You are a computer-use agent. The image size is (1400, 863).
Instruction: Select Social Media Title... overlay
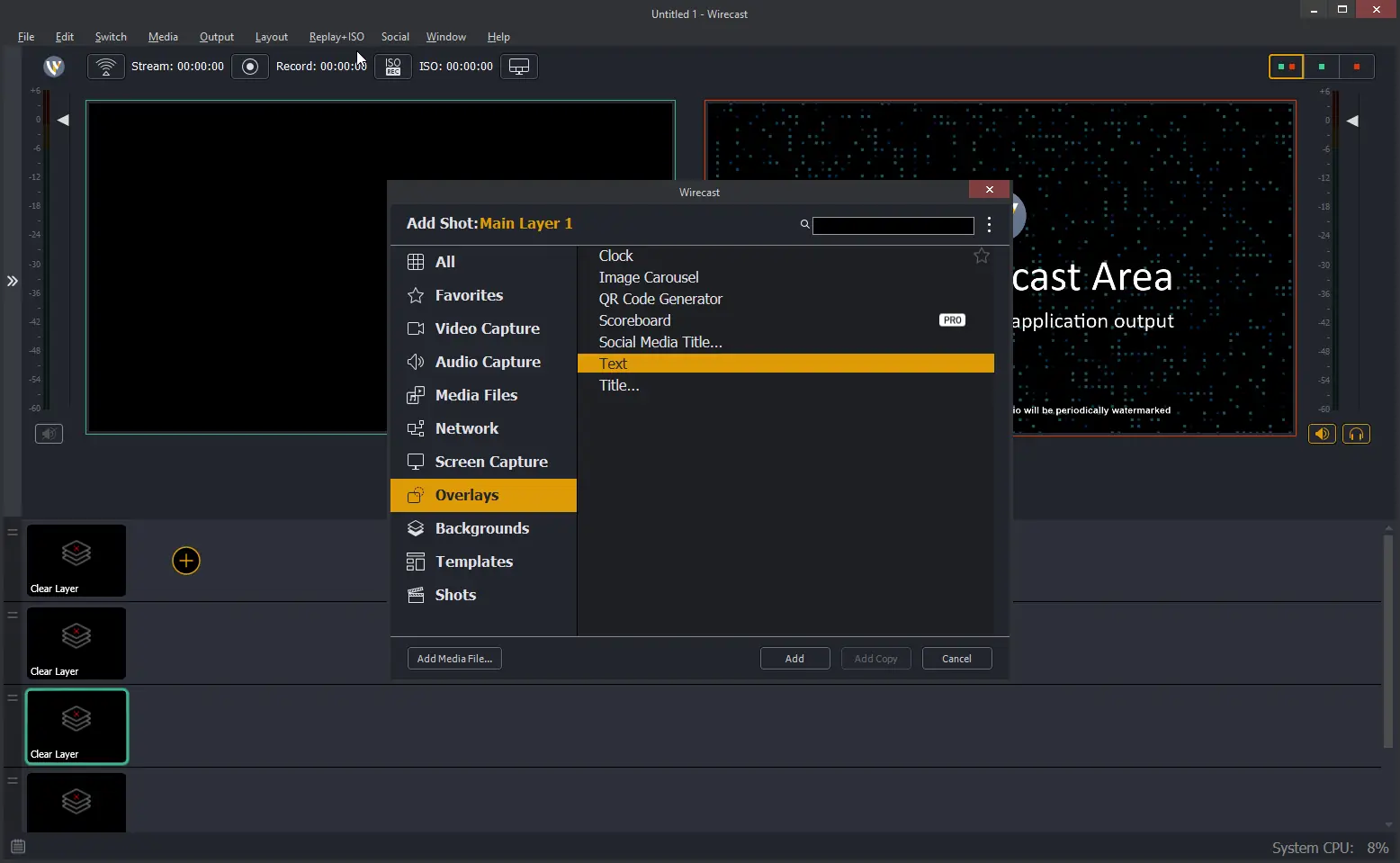pyautogui.click(x=785, y=342)
